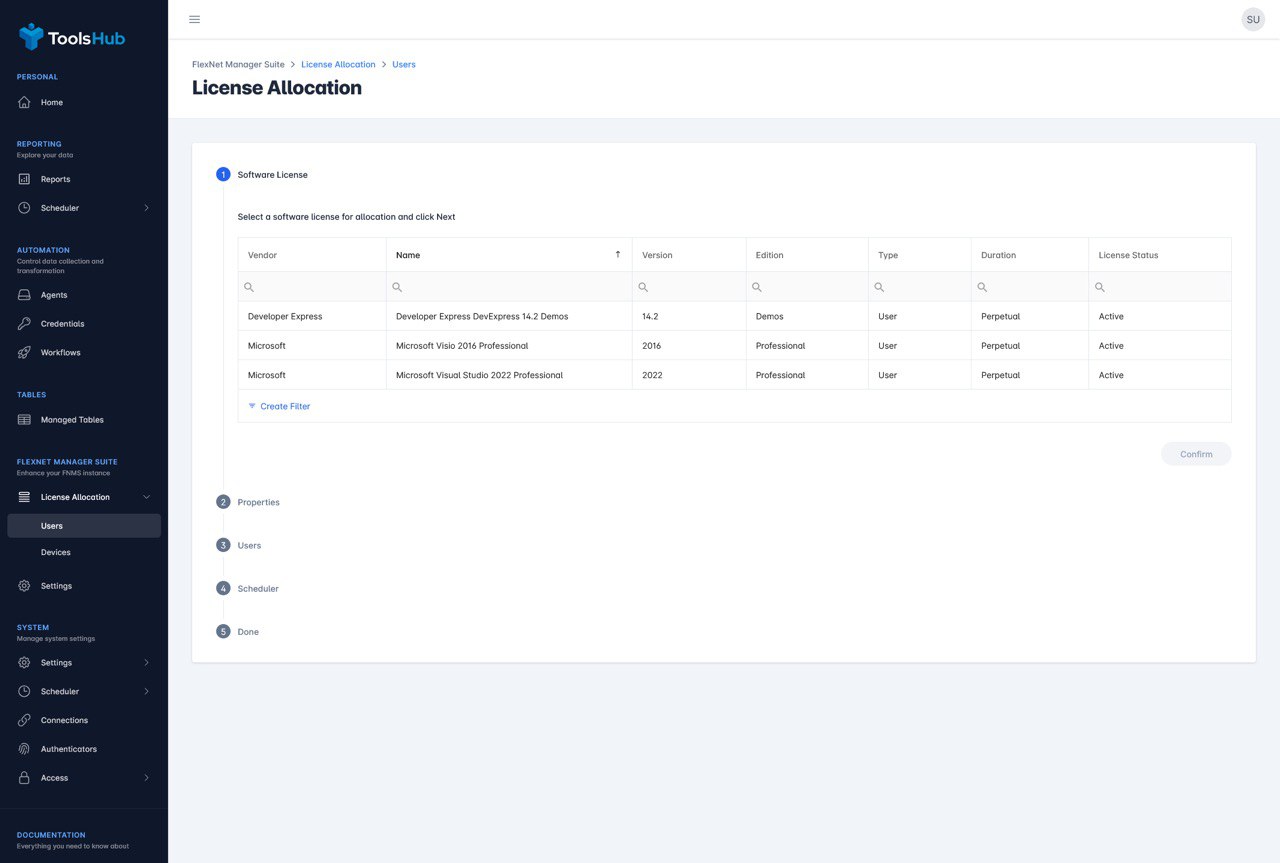Focus the Vendor filter search field

click(312, 287)
